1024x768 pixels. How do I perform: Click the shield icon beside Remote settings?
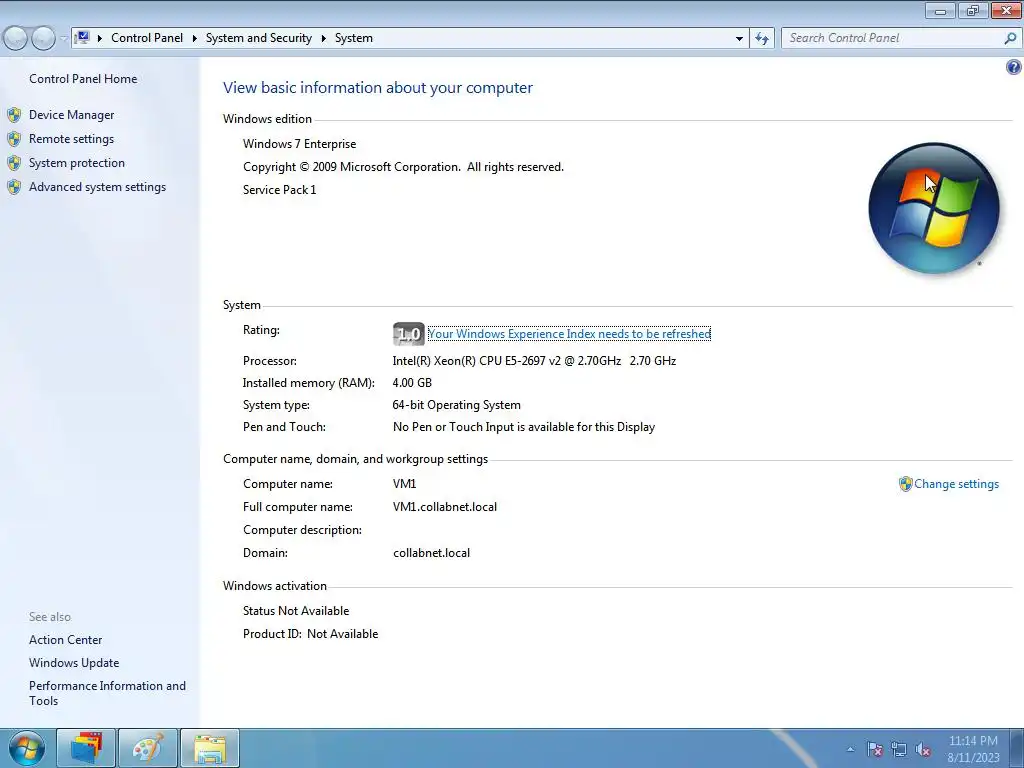pyautogui.click(x=14, y=139)
